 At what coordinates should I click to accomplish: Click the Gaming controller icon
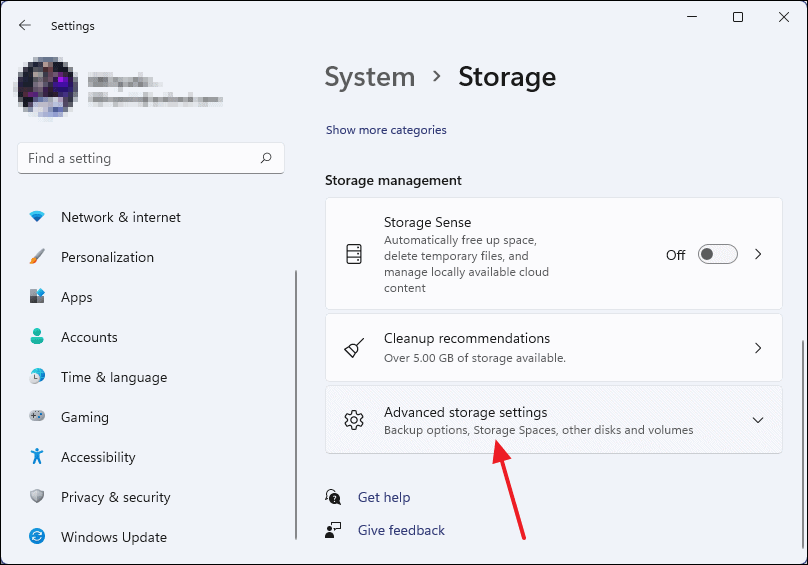(x=37, y=417)
